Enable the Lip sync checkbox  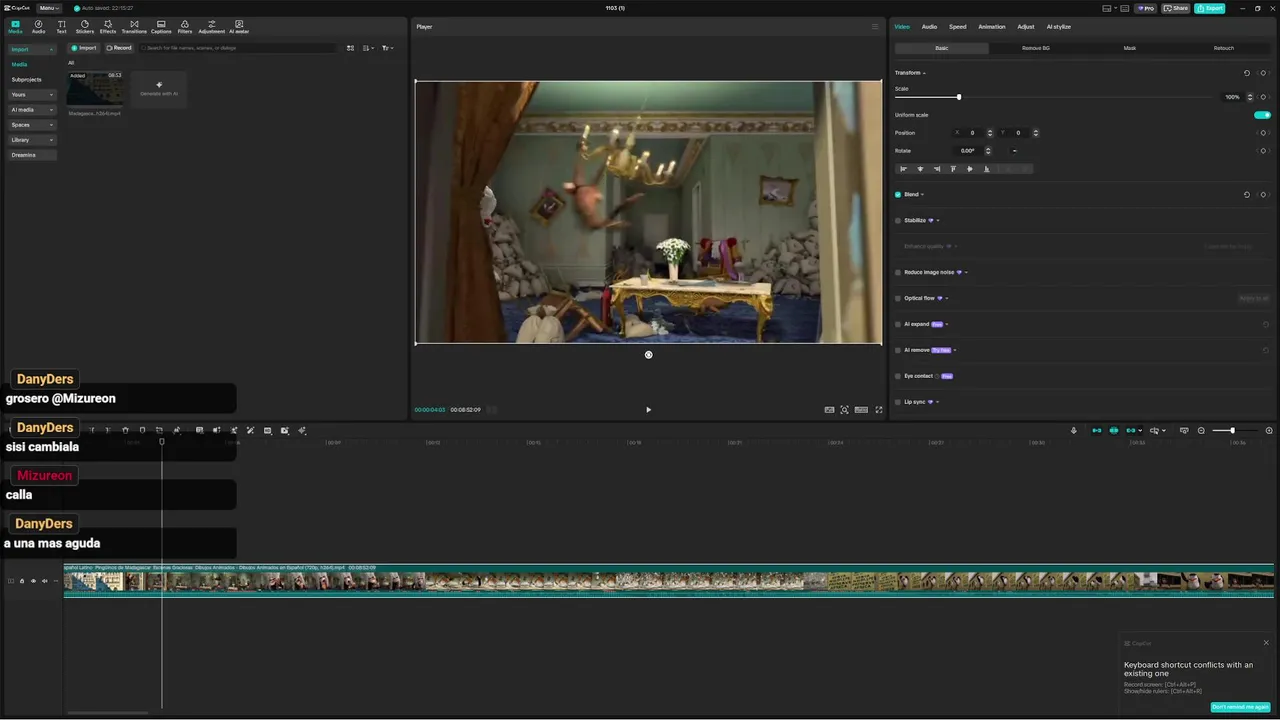(898, 403)
